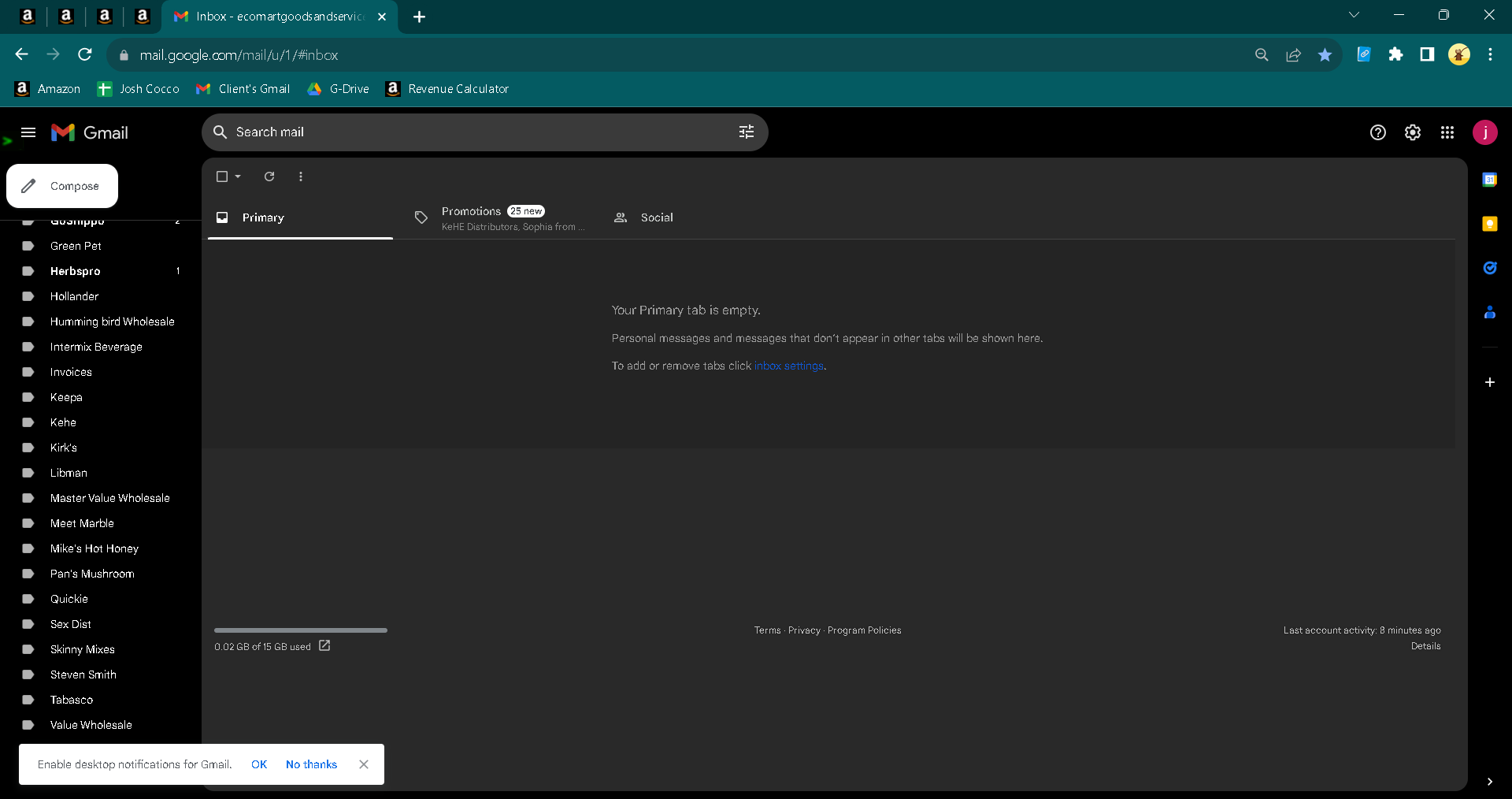
Task: Toggle the select all messages checkbox
Action: [222, 177]
